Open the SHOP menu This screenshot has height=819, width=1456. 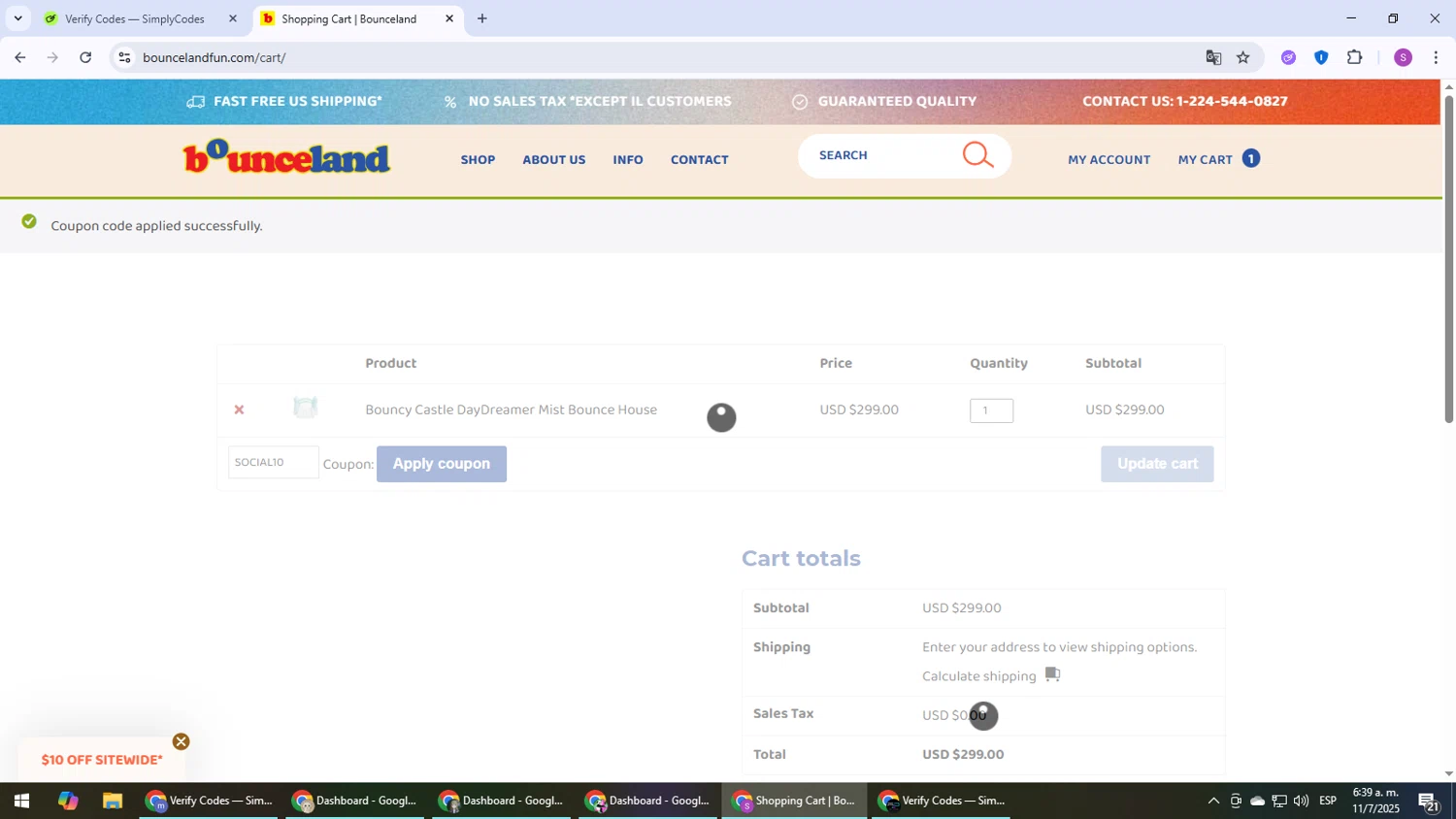[x=478, y=159]
